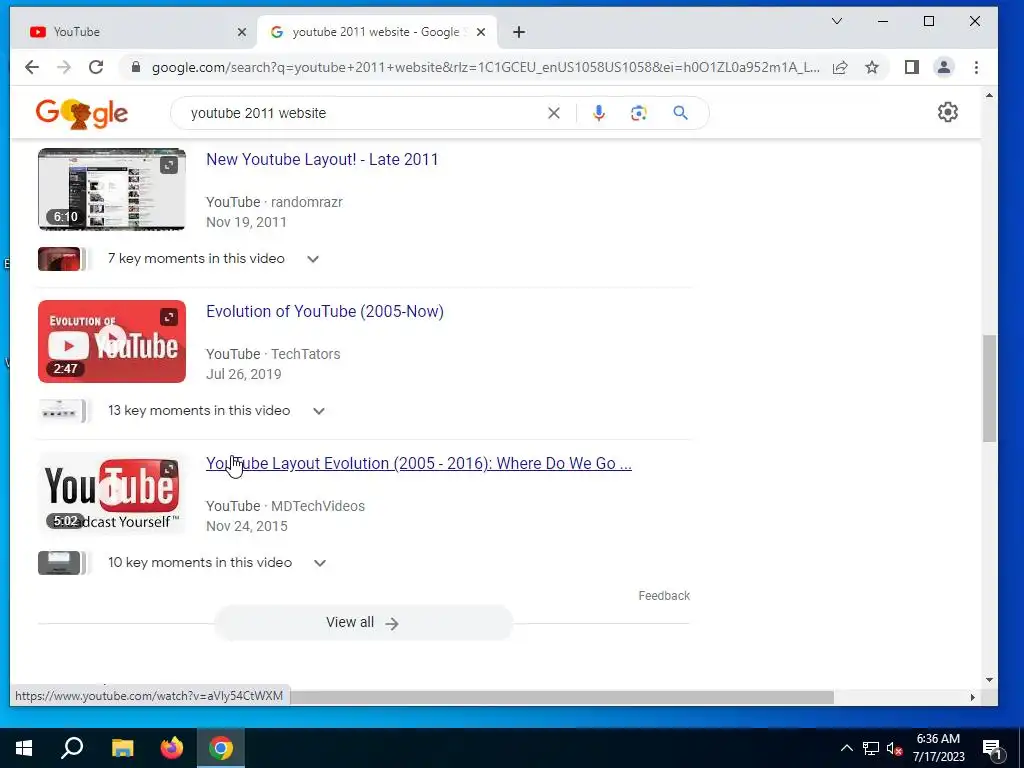The image size is (1024, 768).
Task: Play the 2:47 Evolution of YouTube thumbnail
Action: (x=112, y=342)
